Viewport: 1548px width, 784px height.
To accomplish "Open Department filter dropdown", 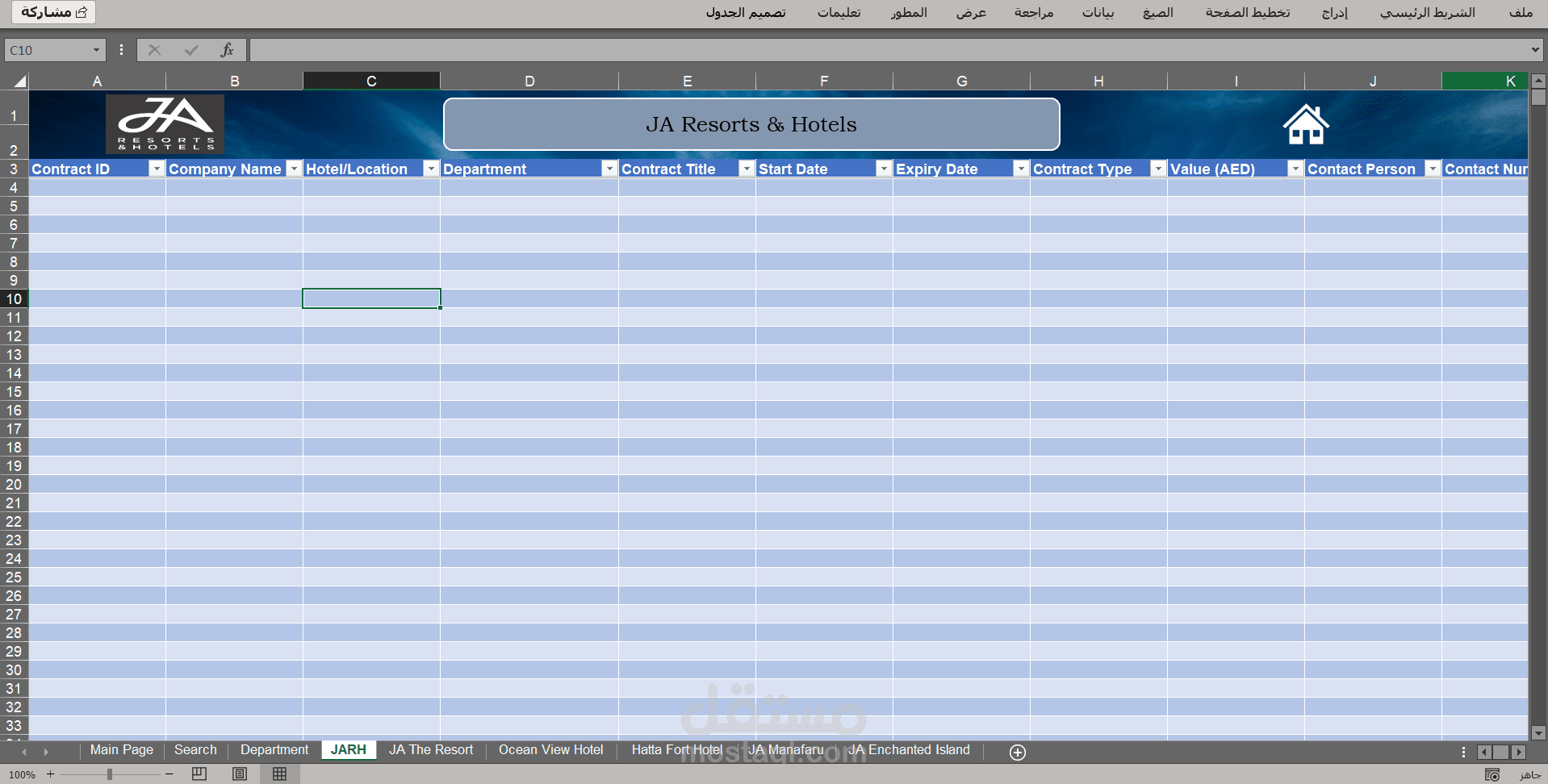I will click(x=609, y=169).
